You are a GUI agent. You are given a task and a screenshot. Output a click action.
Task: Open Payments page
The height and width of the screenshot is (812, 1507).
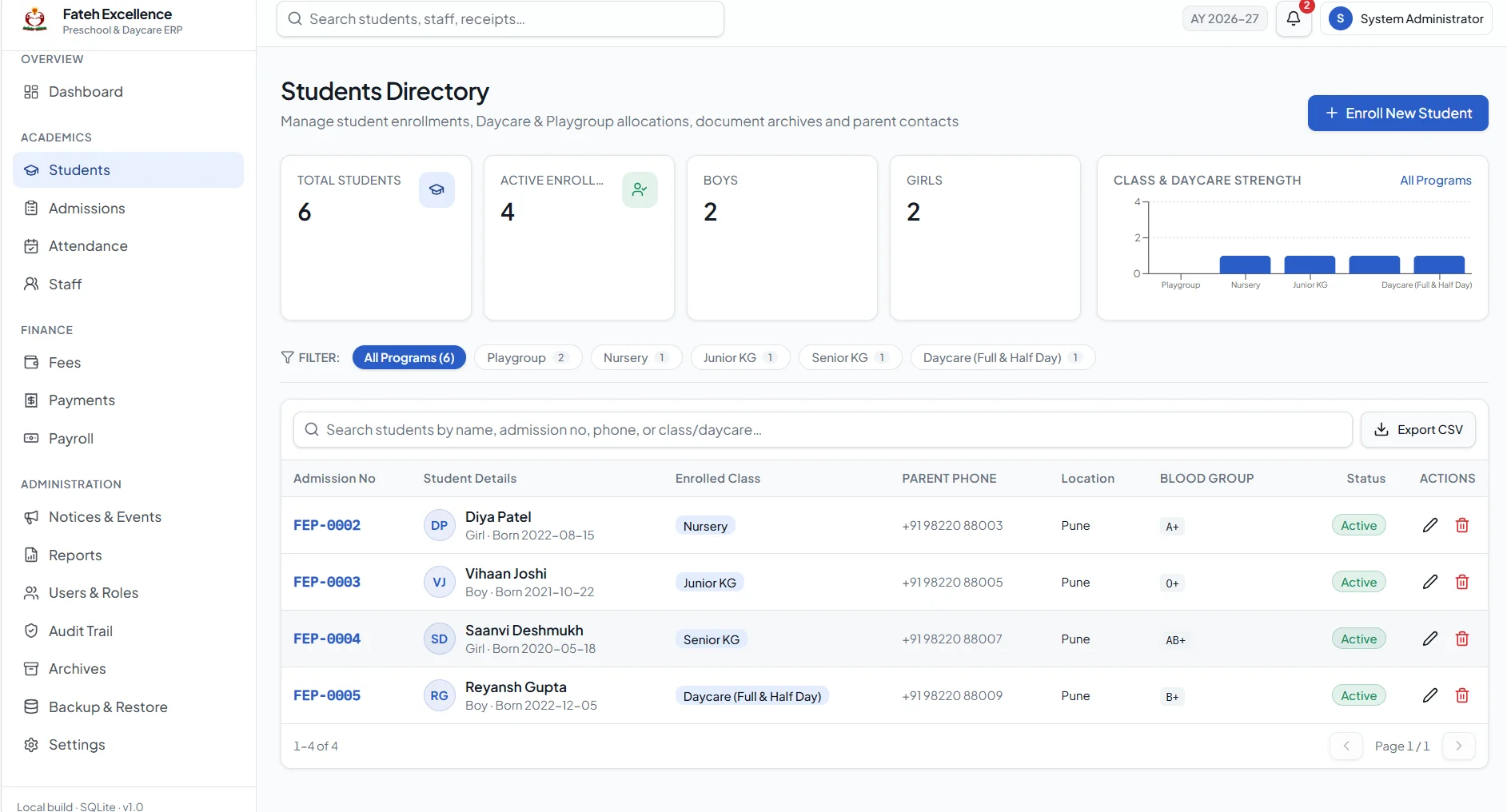[128, 400]
